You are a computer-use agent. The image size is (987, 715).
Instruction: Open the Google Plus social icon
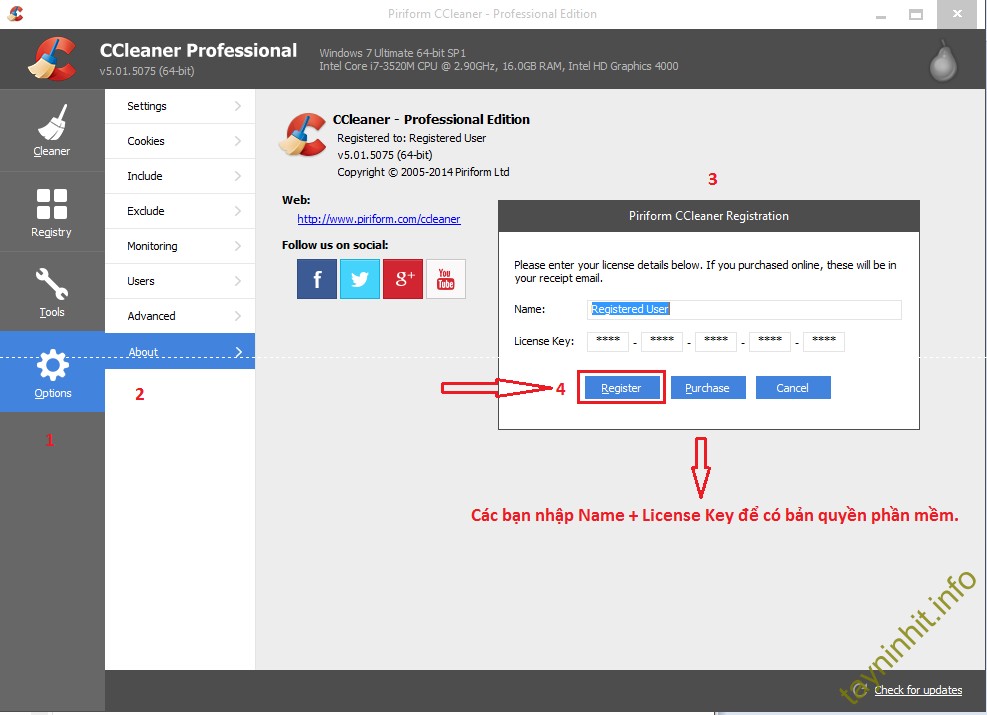tap(403, 279)
